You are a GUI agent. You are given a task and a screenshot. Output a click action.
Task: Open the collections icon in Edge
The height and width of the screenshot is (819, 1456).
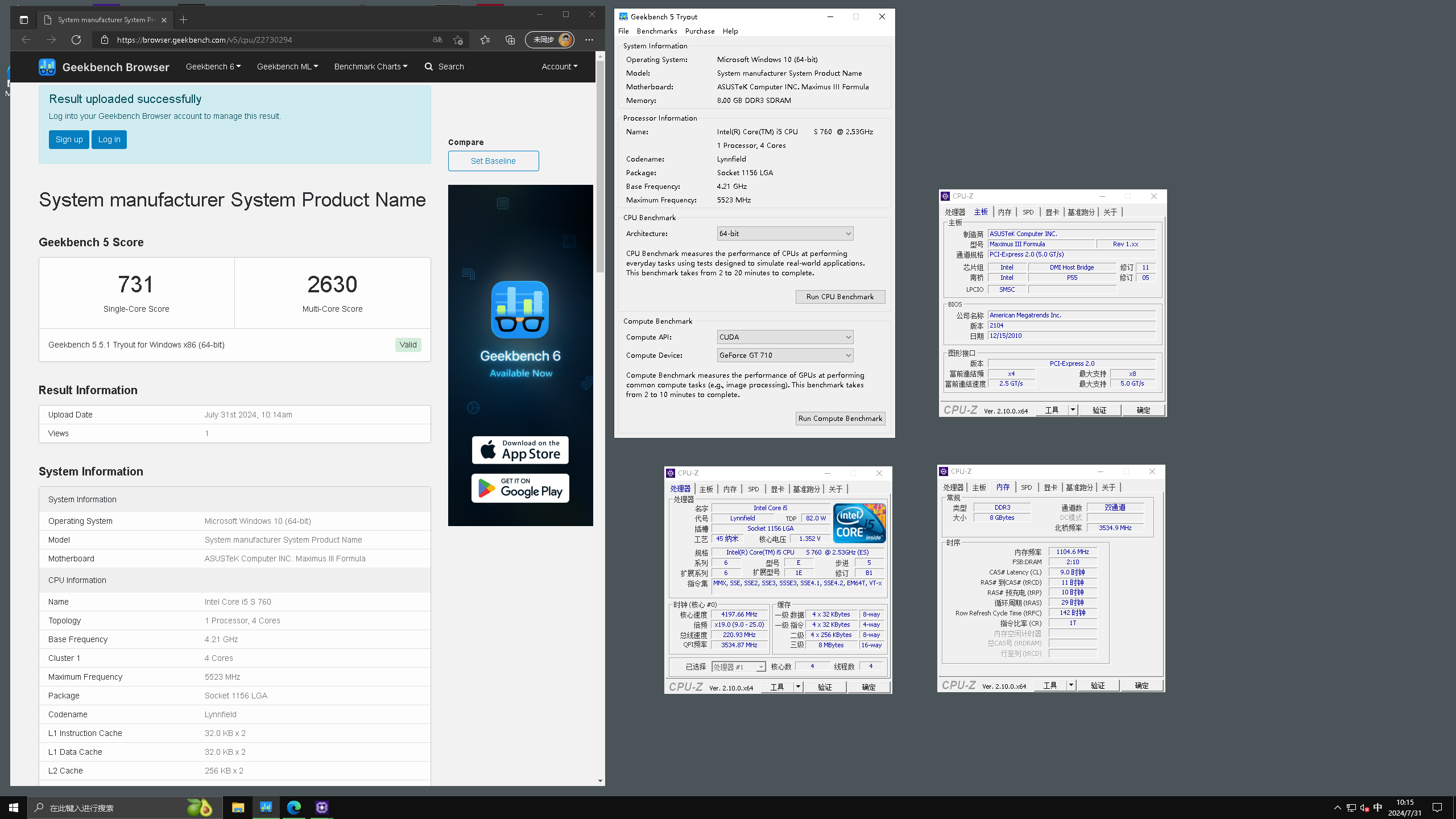point(510,40)
